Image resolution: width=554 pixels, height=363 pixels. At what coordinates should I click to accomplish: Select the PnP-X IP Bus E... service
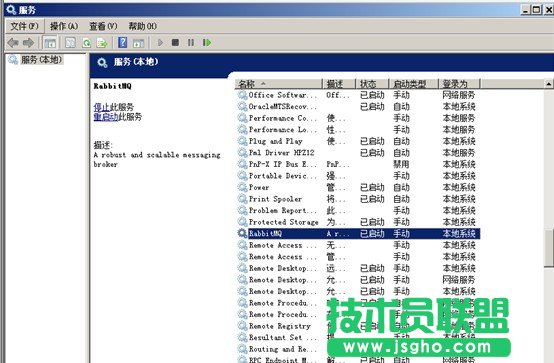tap(357, 164)
